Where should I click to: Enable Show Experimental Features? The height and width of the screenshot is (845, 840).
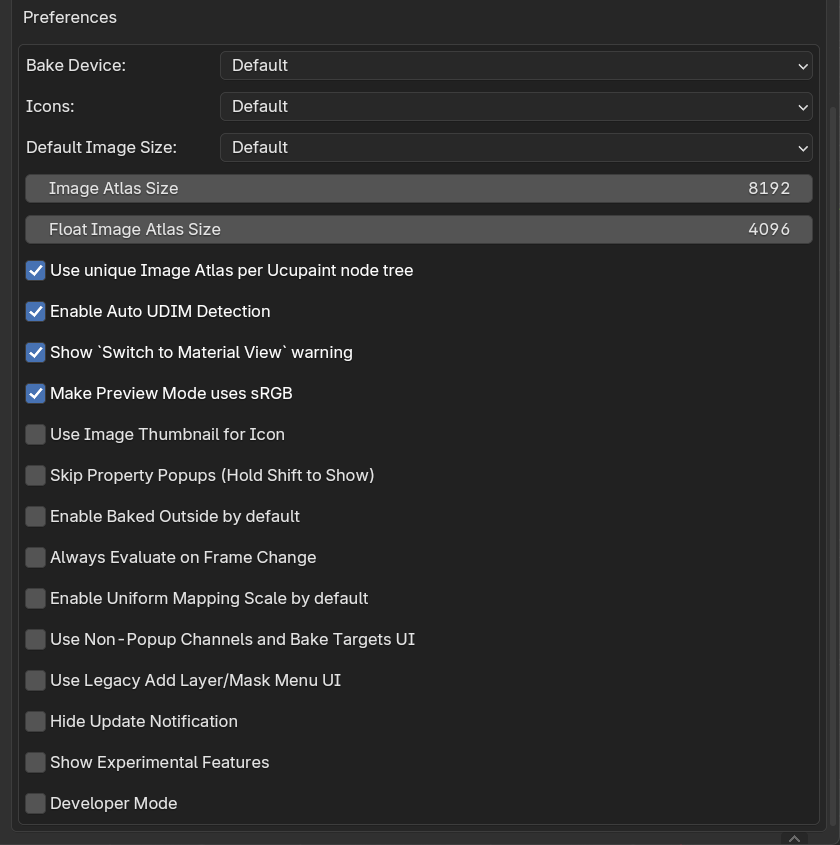[x=36, y=762]
